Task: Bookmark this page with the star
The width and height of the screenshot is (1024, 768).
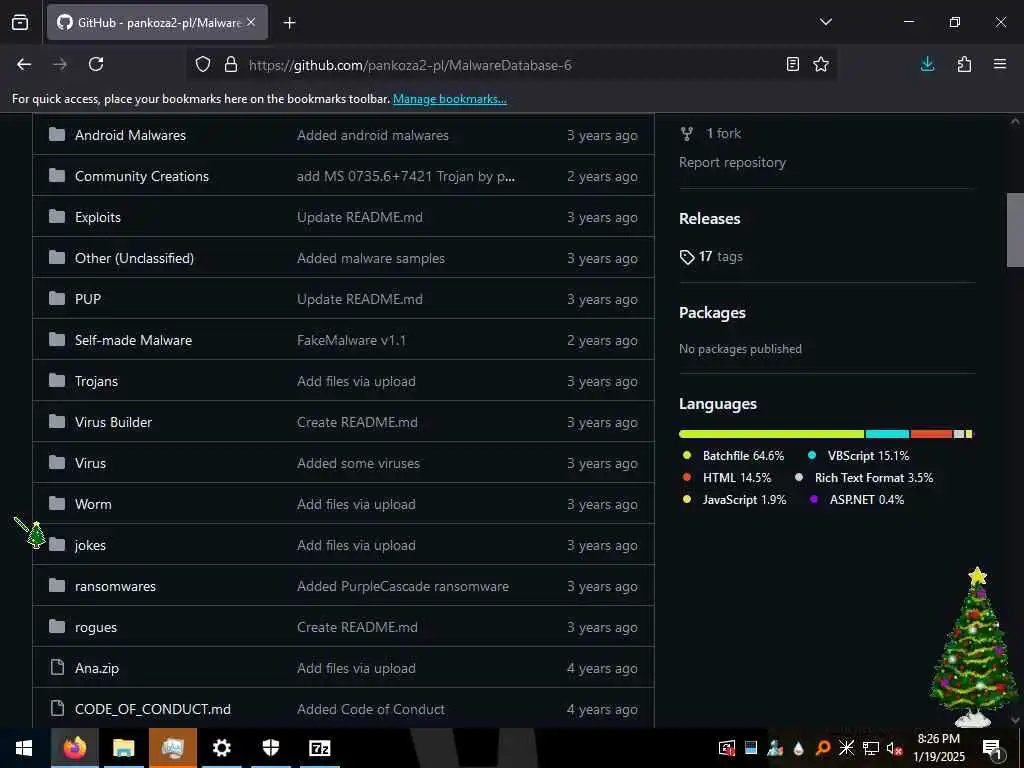Action: click(x=821, y=64)
